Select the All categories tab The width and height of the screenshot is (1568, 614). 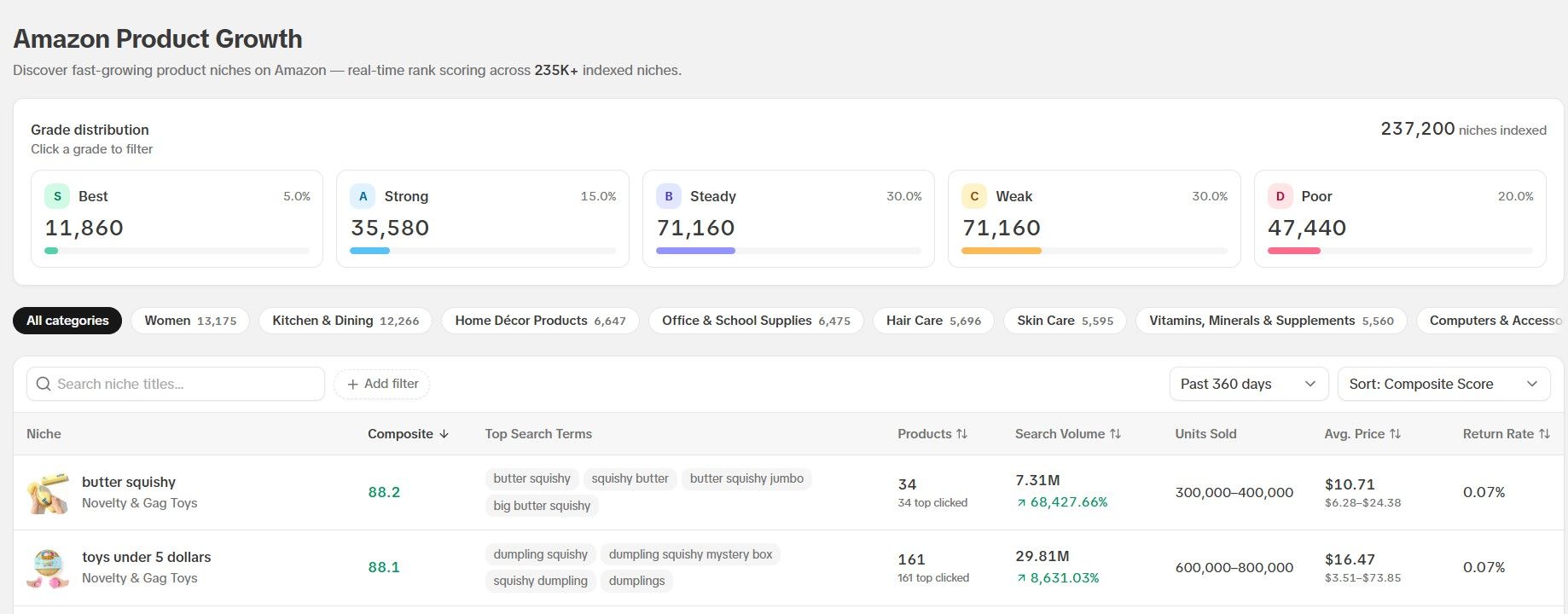point(67,321)
